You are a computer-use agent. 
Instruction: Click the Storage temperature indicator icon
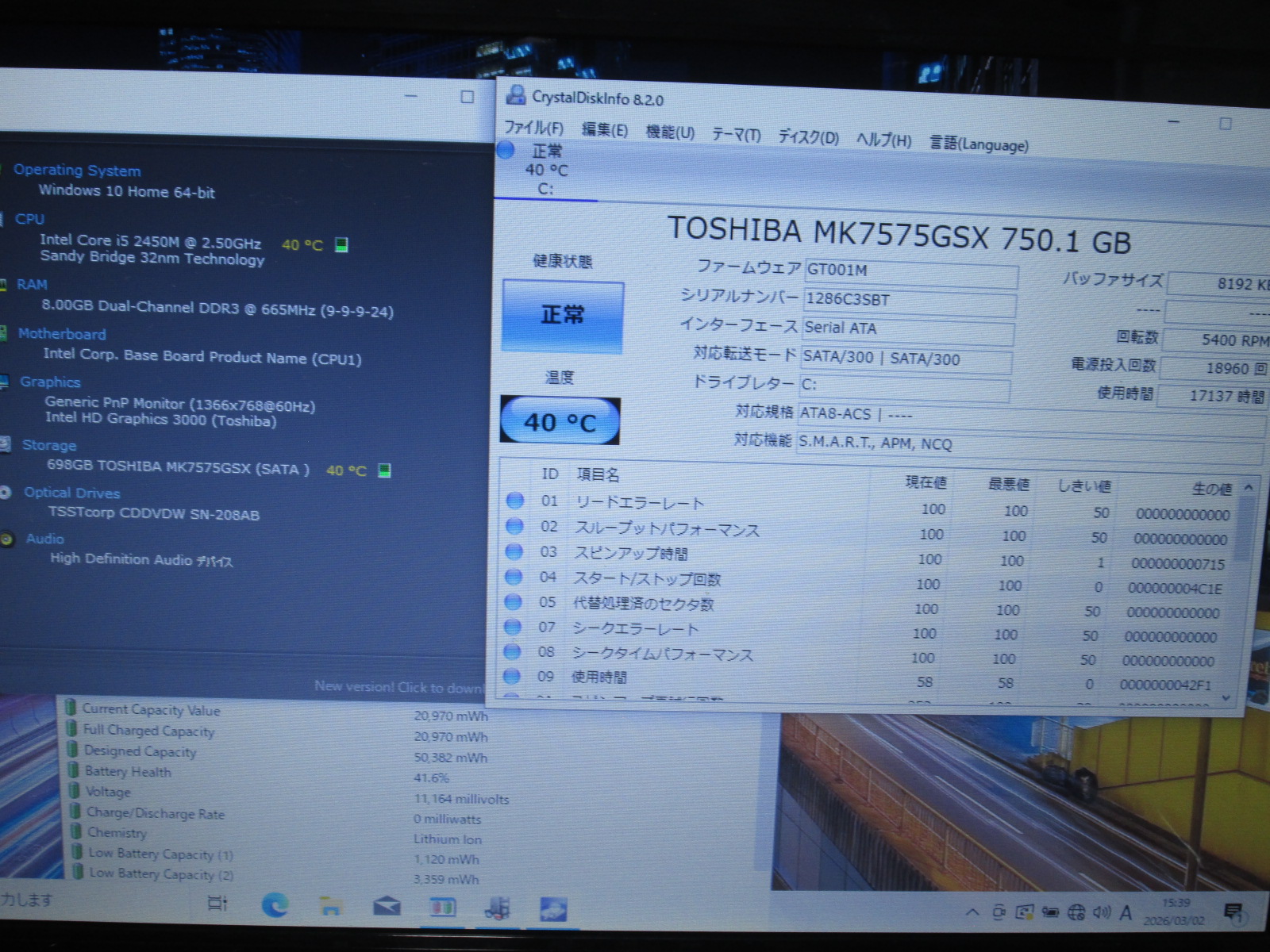click(384, 470)
